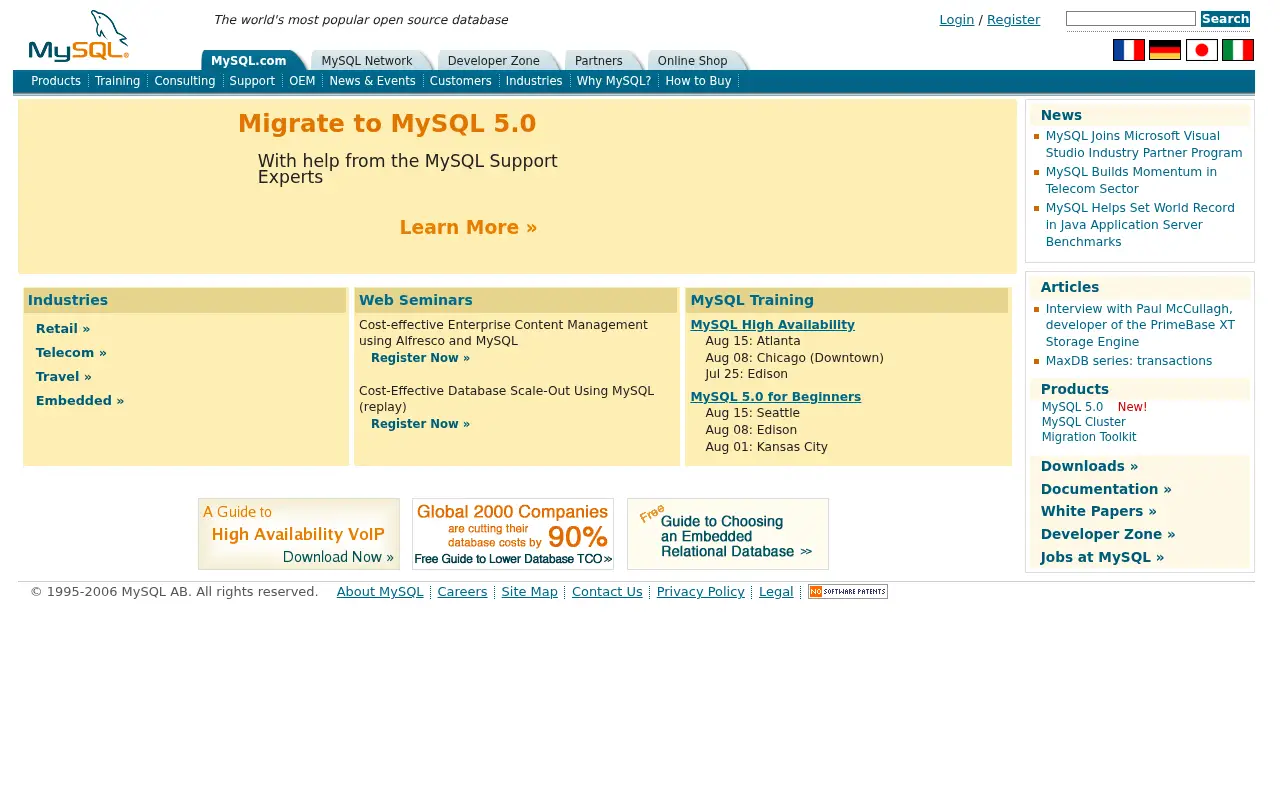Go to the Online Shop tab
The height and width of the screenshot is (800, 1280).
(x=693, y=61)
